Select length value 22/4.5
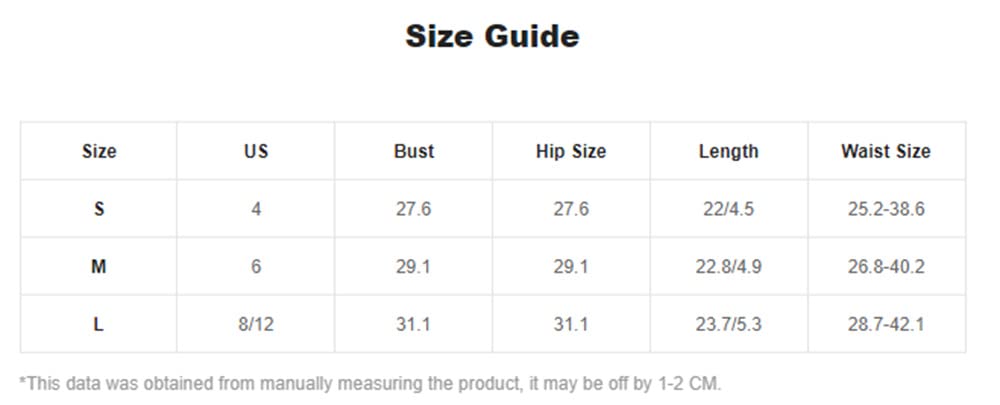This screenshot has width=1000, height=405. [728, 209]
